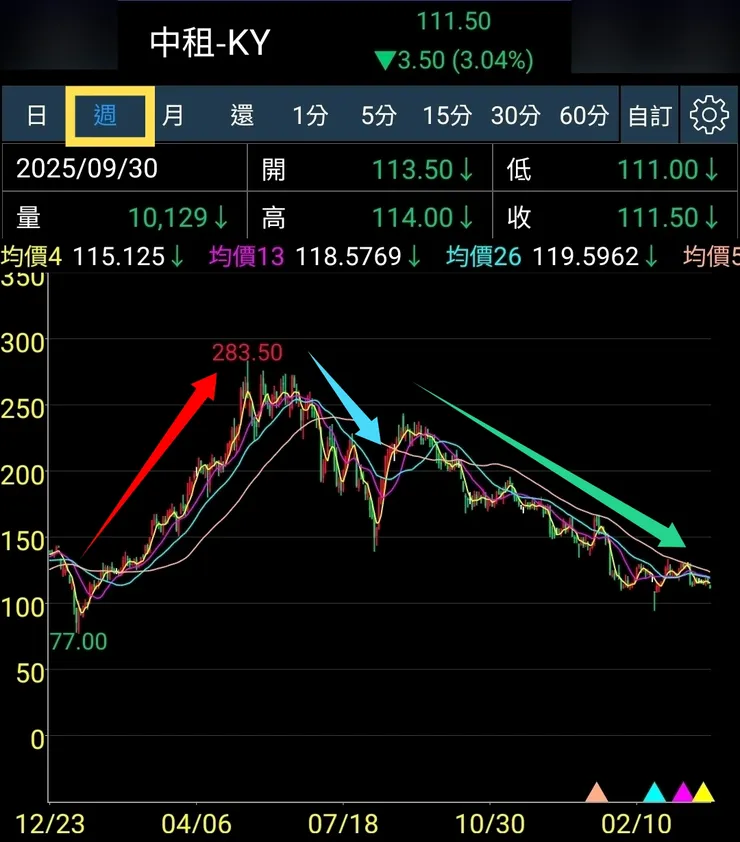Switch to the 5分 five-minute chart
The width and height of the screenshot is (740, 842).
[x=379, y=115]
